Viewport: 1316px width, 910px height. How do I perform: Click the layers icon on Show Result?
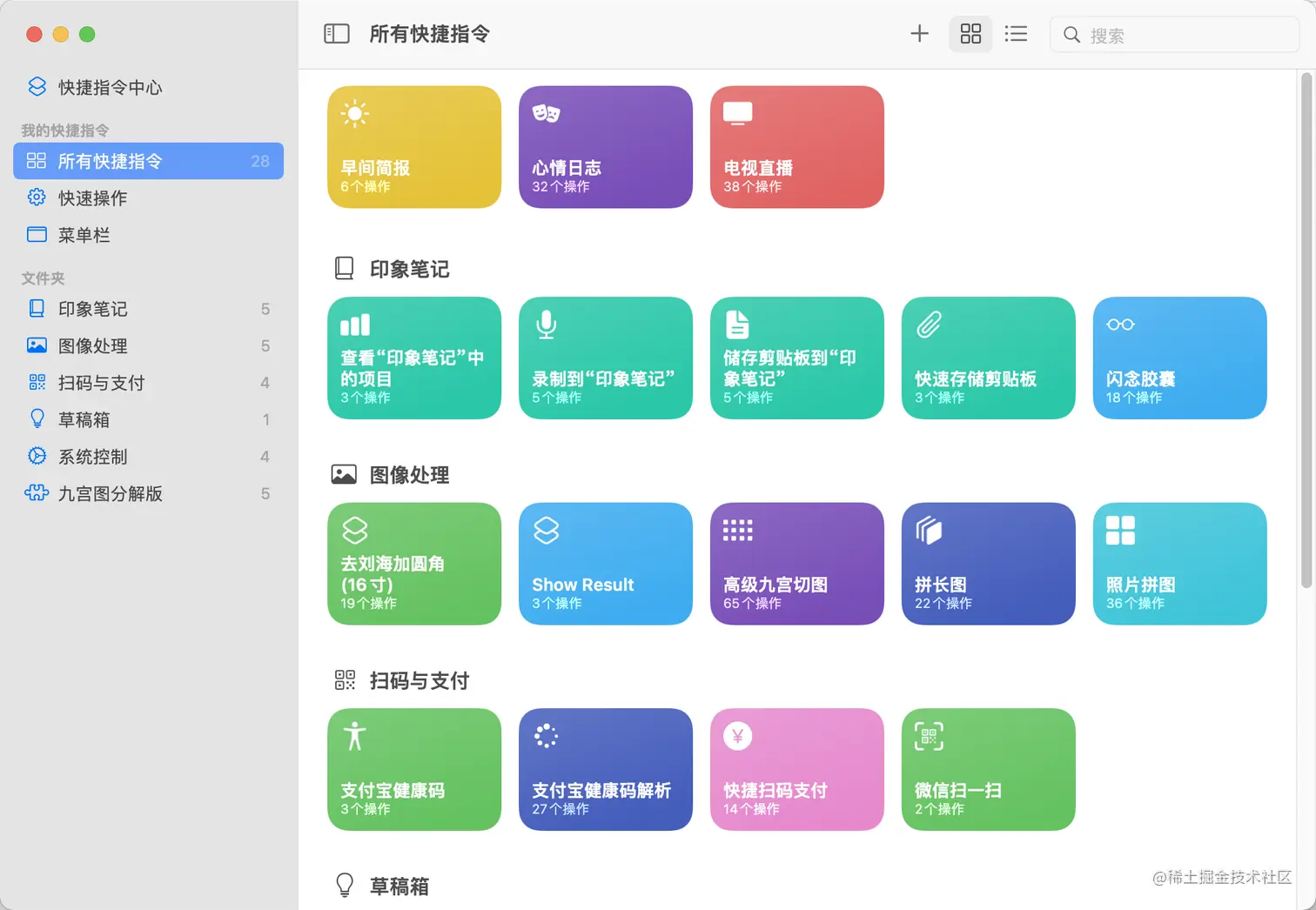point(546,531)
